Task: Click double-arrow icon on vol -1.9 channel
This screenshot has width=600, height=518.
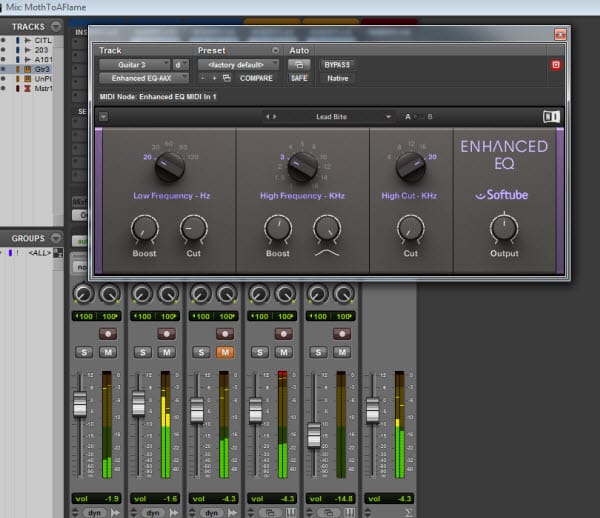Action: point(115,512)
